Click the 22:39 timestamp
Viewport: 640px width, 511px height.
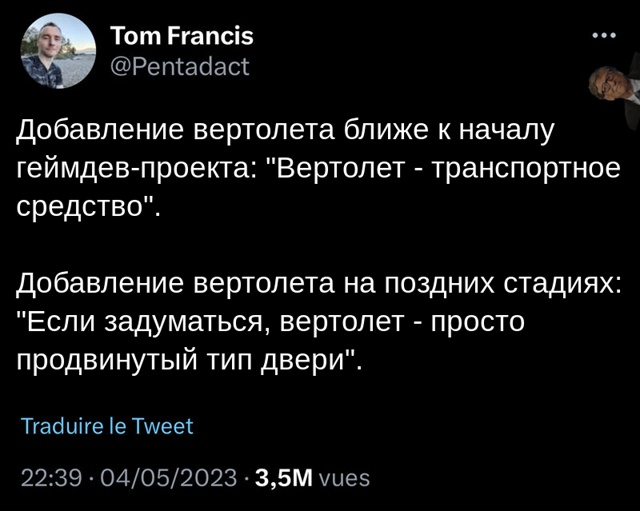50,478
